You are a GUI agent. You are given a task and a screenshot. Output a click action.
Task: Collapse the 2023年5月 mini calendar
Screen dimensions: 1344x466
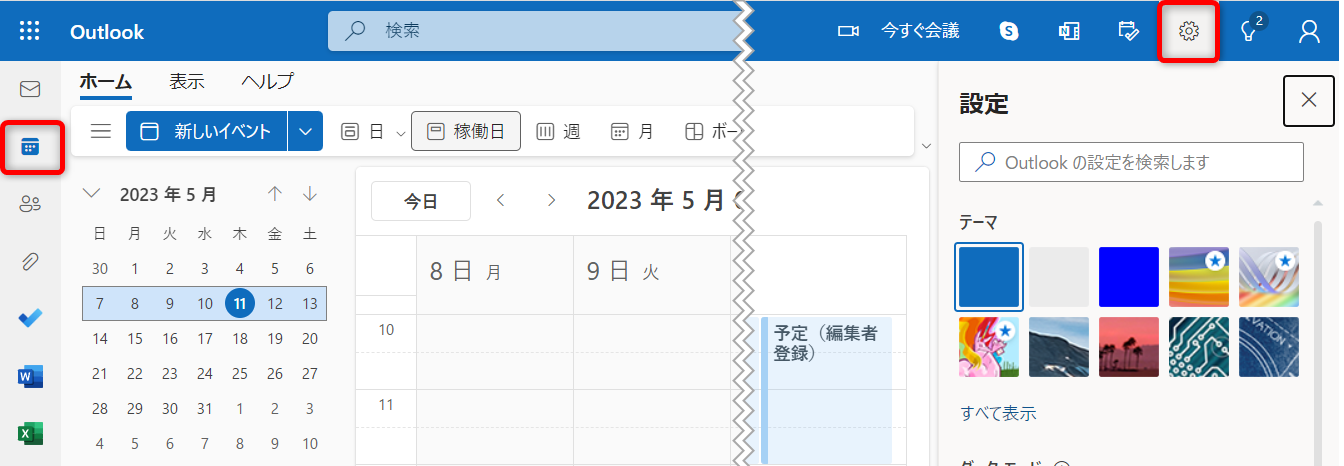pos(92,194)
